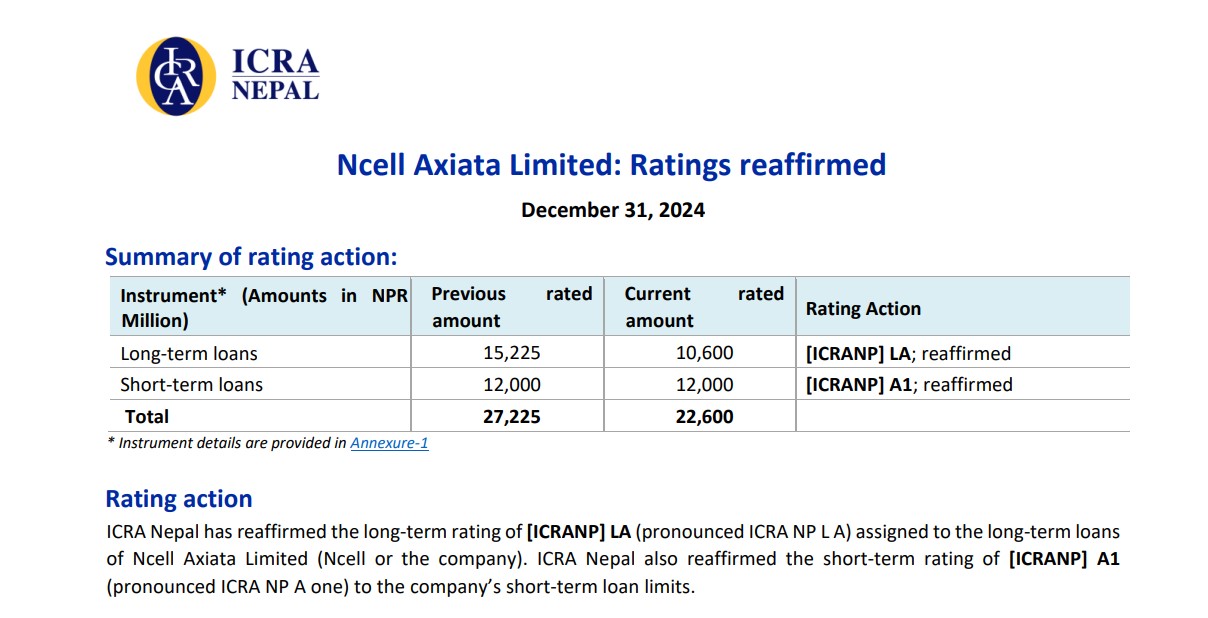Image resolution: width=1208 pixels, height=618 pixels.
Task: Click the Total row label
Action: [x=147, y=417]
